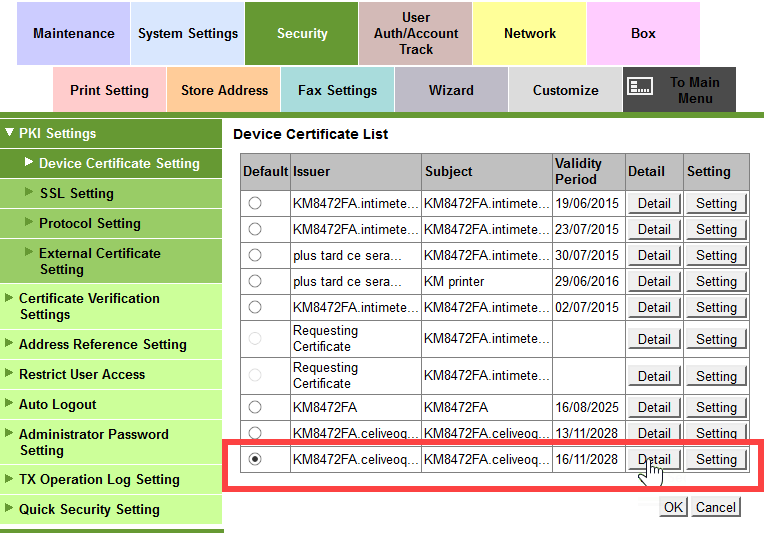Screen dimensions: 764x535
Task: Select default radio for KM printer certificate
Action: [x=255, y=281]
